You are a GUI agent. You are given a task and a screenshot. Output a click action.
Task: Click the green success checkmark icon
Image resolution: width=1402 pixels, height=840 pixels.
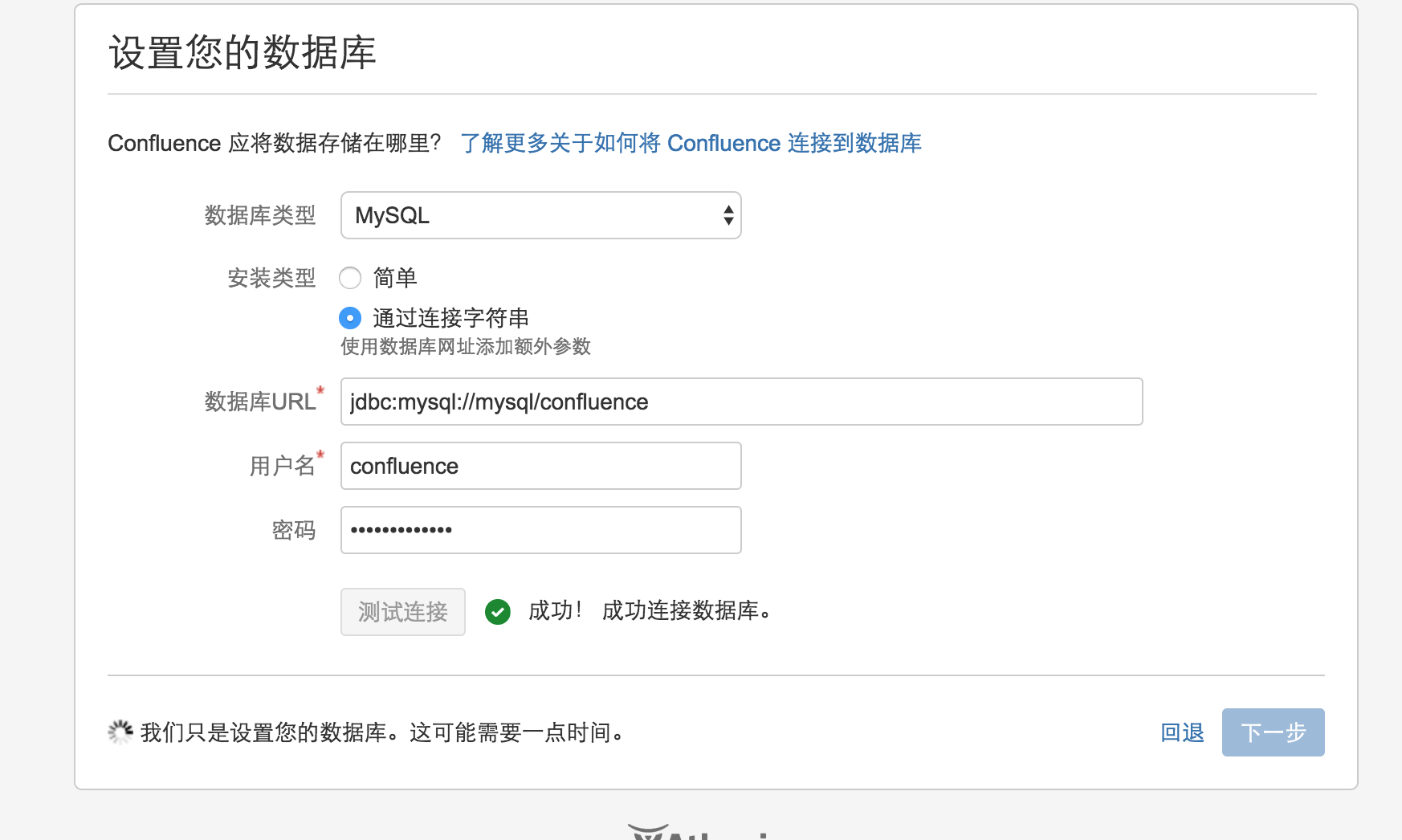[498, 612]
